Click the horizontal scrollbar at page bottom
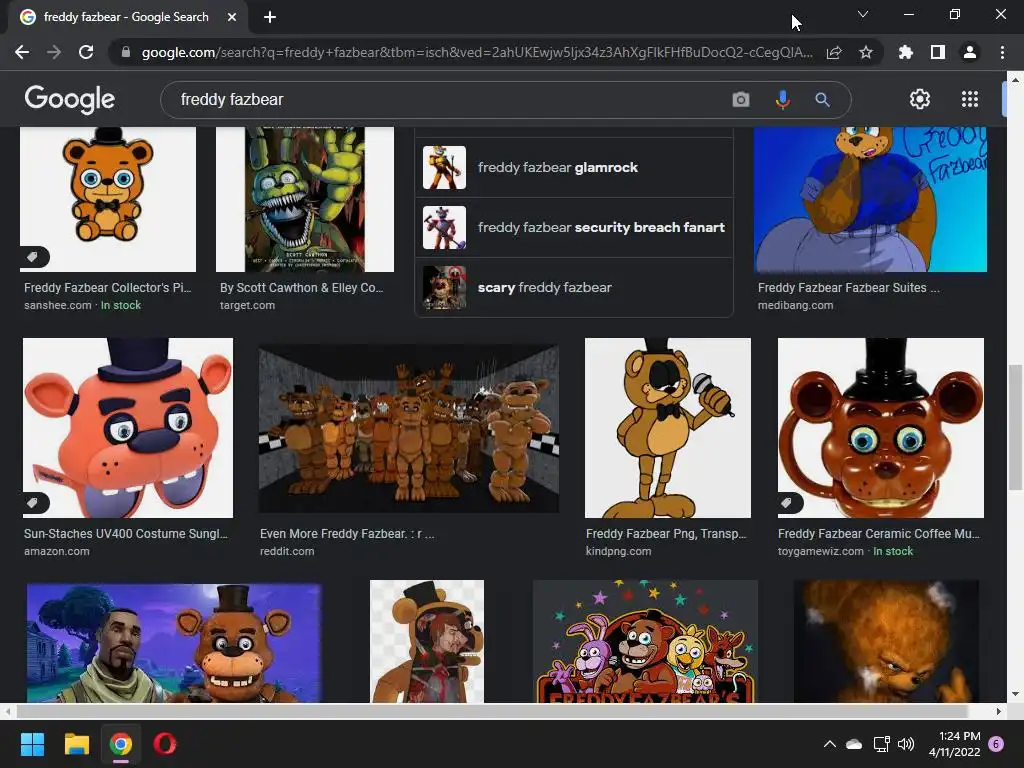This screenshot has height=768, width=1024. click(x=491, y=711)
